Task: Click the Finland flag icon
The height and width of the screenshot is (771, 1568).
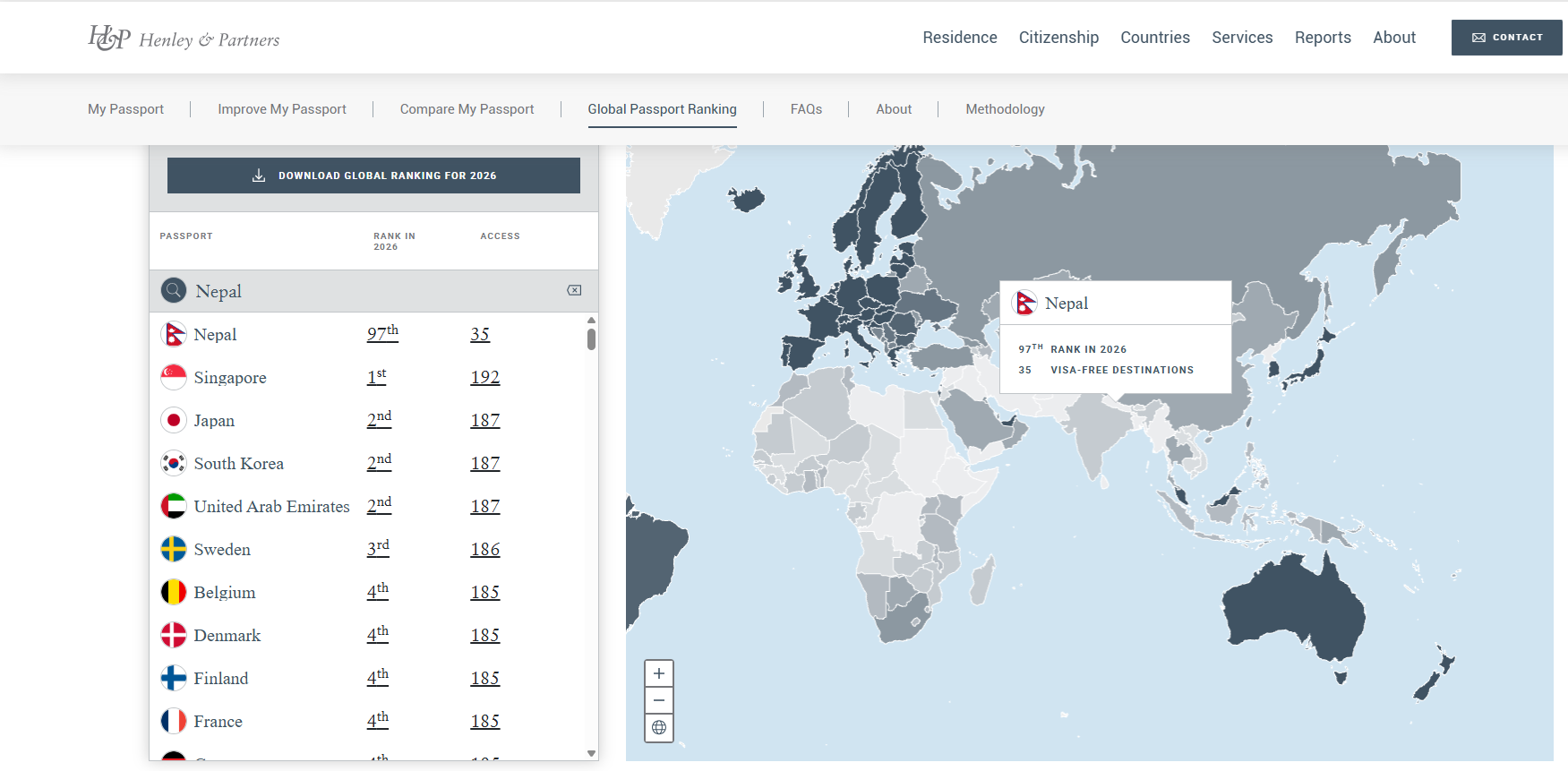Action: pyautogui.click(x=174, y=678)
